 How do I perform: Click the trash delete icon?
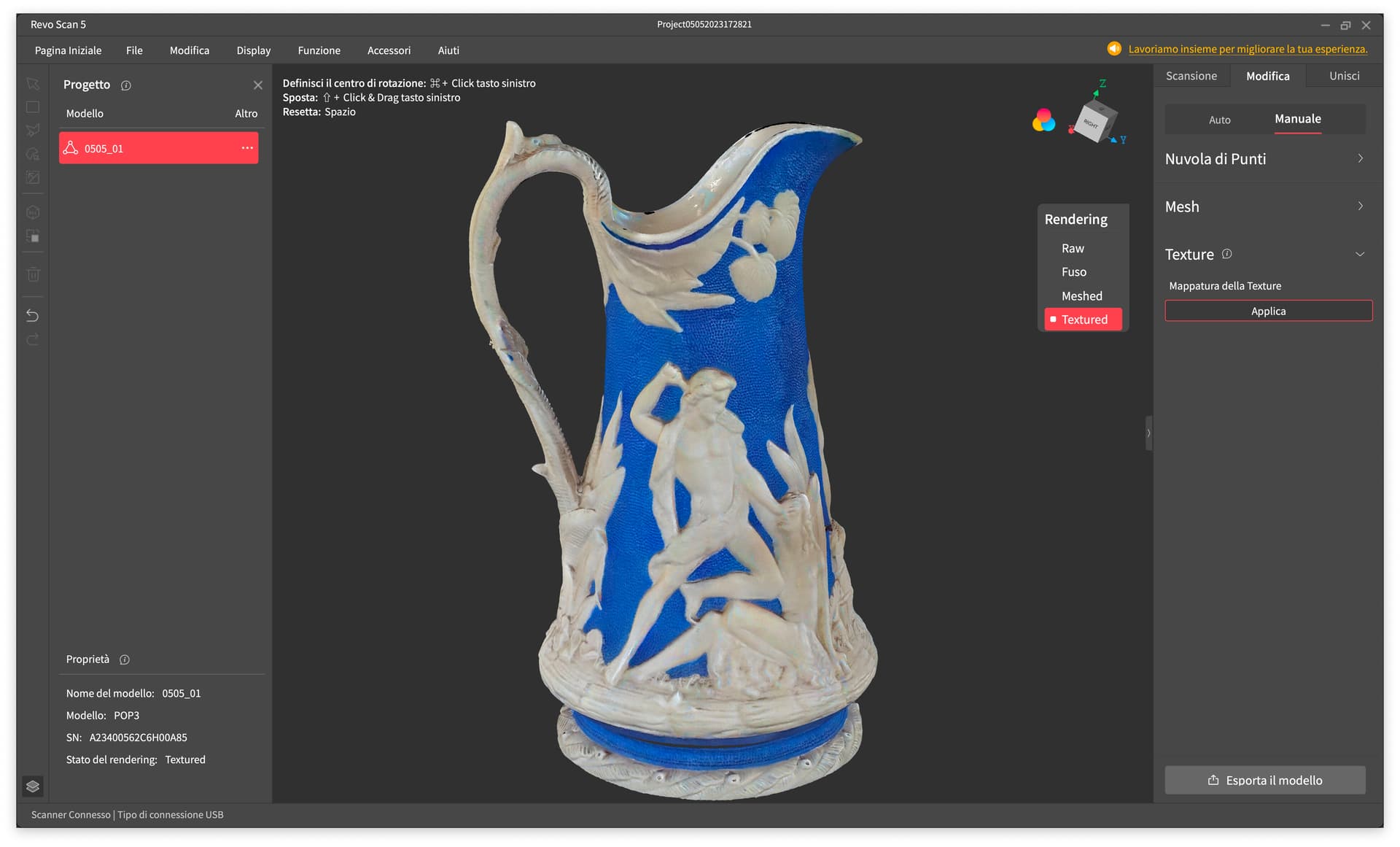pyautogui.click(x=33, y=274)
